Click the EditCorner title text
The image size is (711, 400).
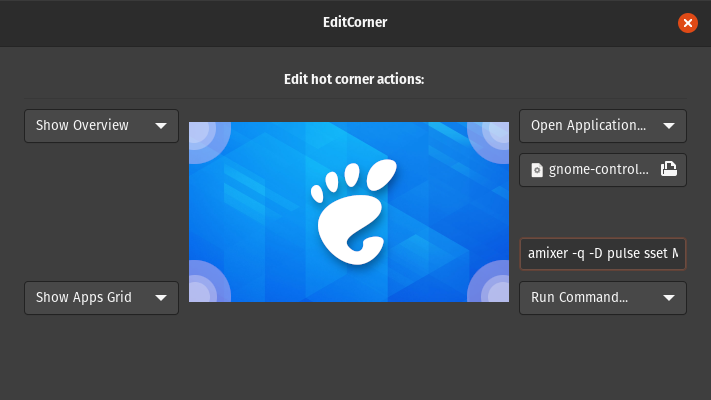(x=355, y=22)
